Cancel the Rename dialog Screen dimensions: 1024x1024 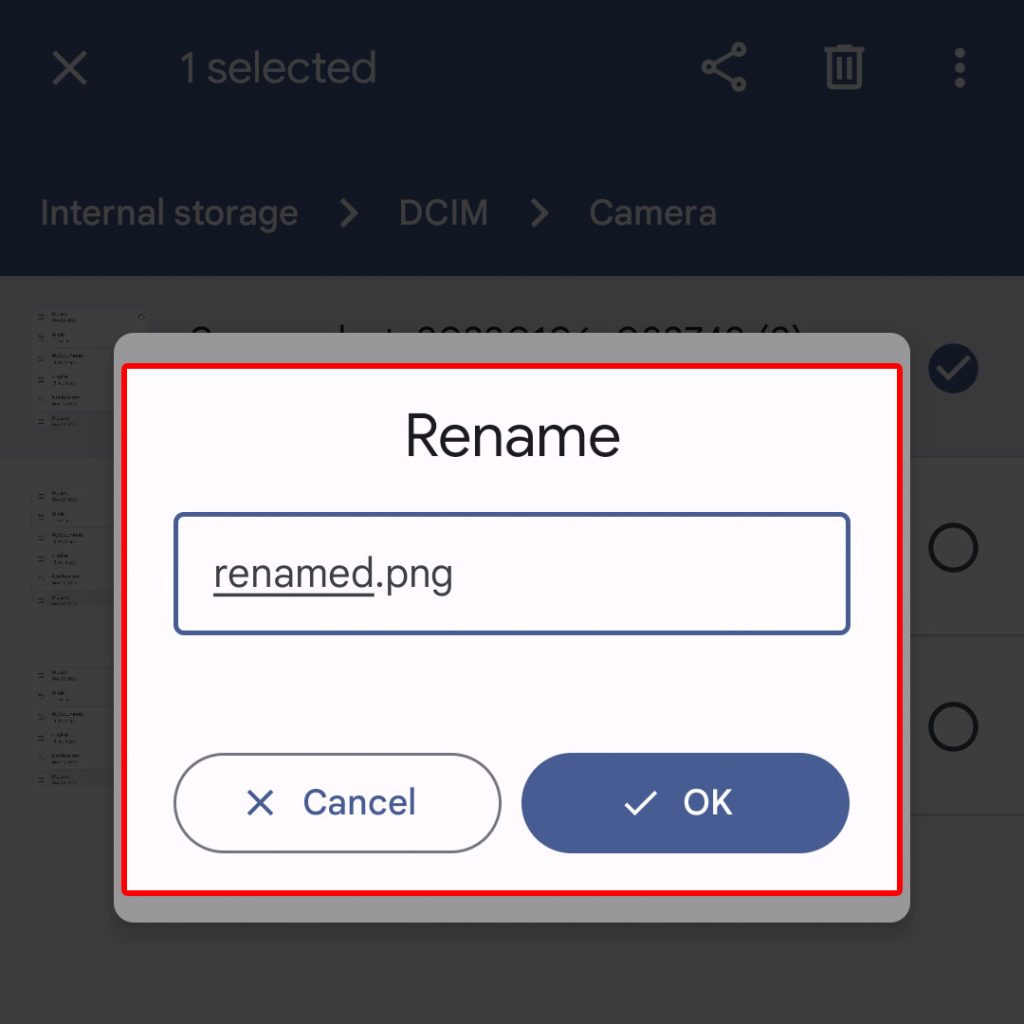click(337, 802)
